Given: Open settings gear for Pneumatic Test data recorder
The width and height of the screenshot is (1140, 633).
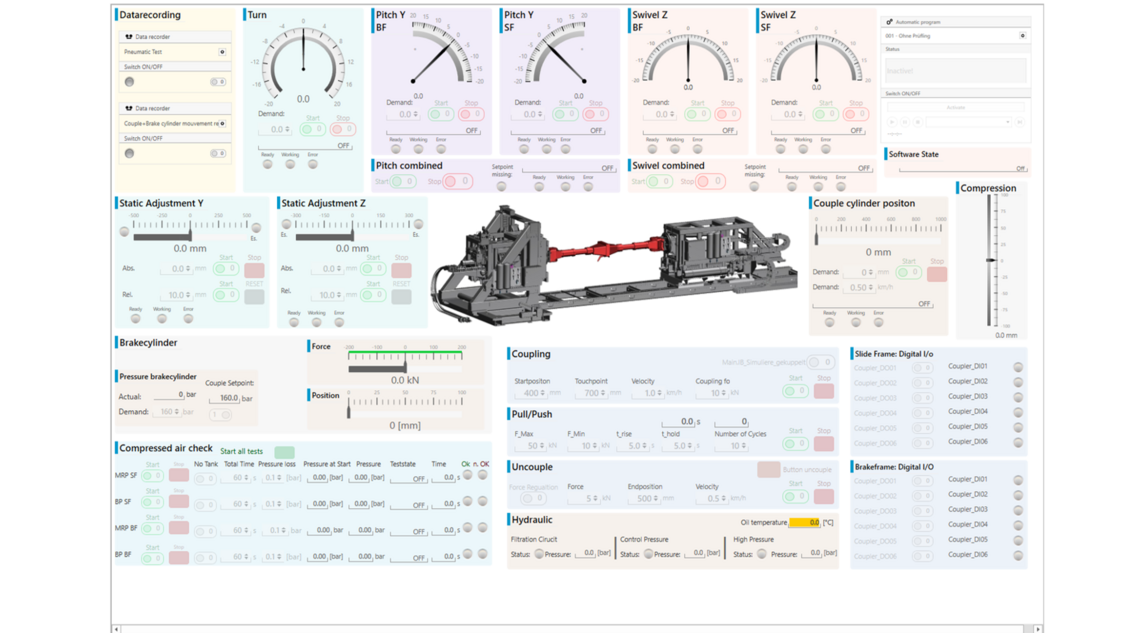Looking at the screenshot, I should 223,52.
